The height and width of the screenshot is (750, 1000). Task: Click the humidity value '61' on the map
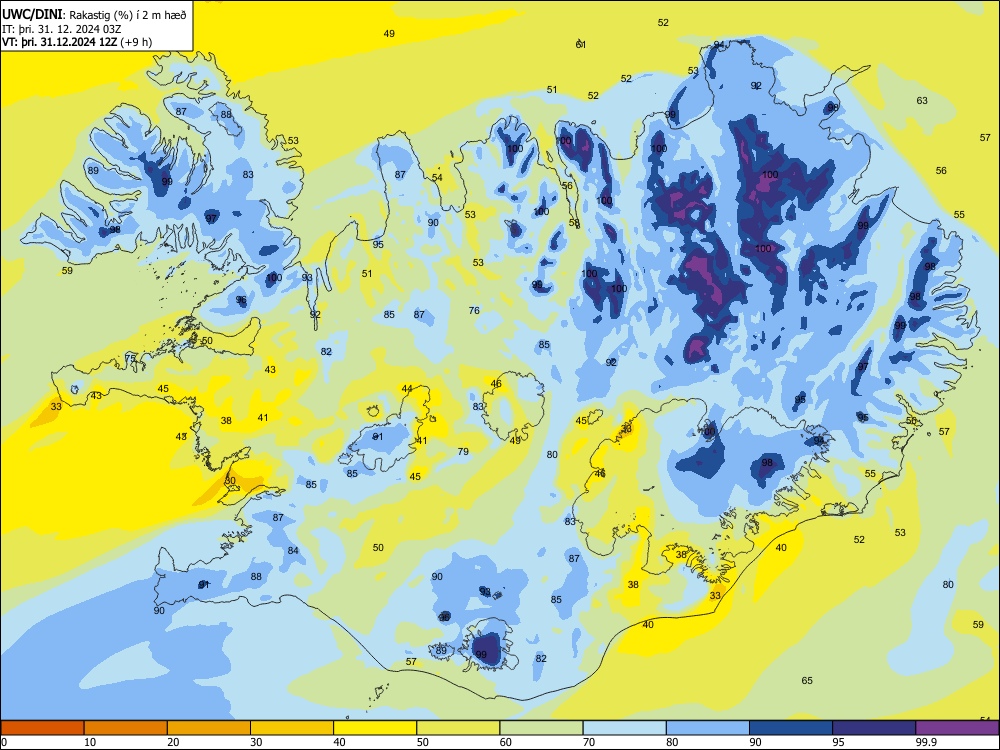580,44
